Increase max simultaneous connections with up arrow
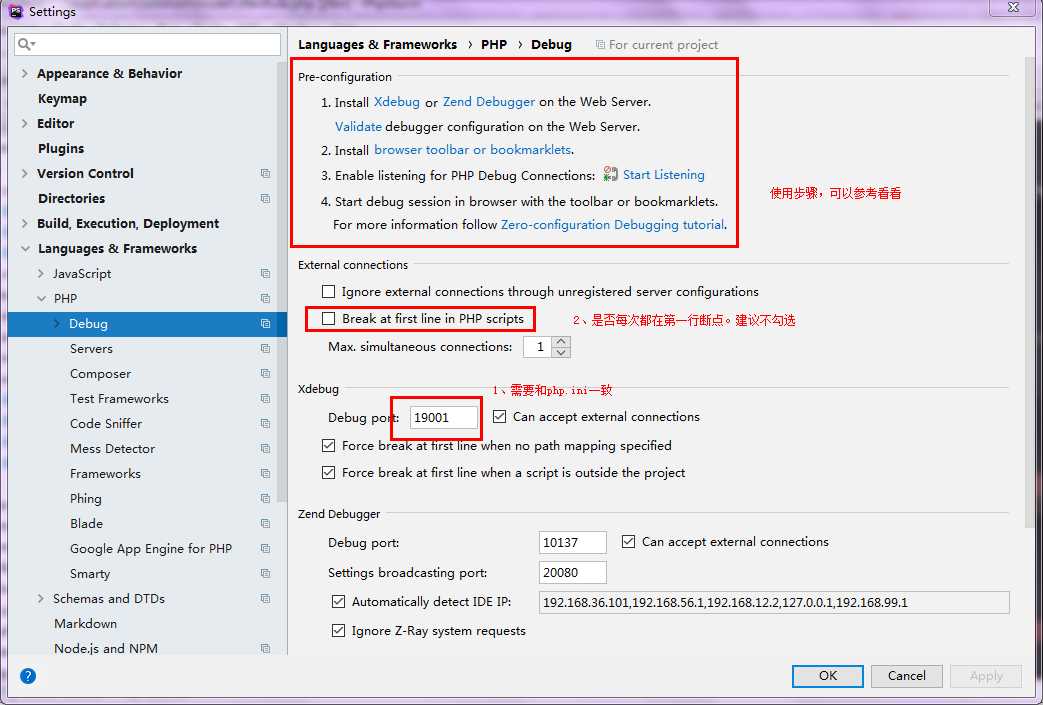The width and height of the screenshot is (1043, 705). (561, 341)
